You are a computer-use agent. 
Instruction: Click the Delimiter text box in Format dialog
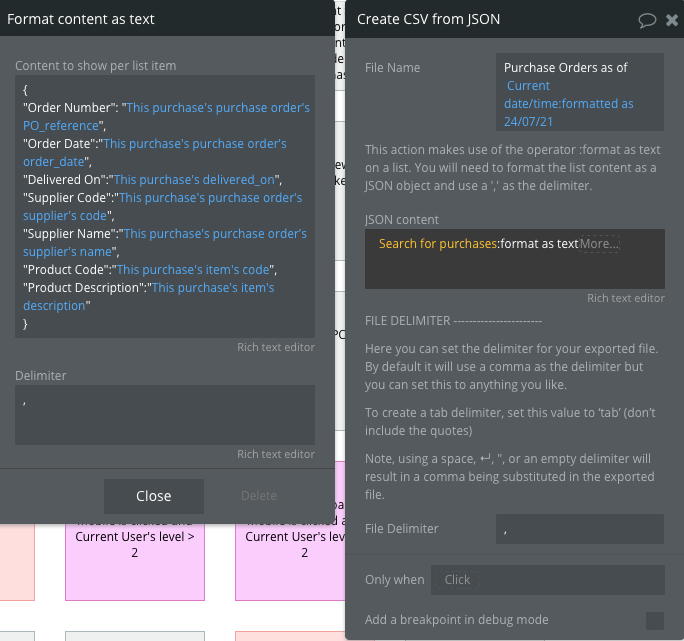pyautogui.click(x=165, y=414)
